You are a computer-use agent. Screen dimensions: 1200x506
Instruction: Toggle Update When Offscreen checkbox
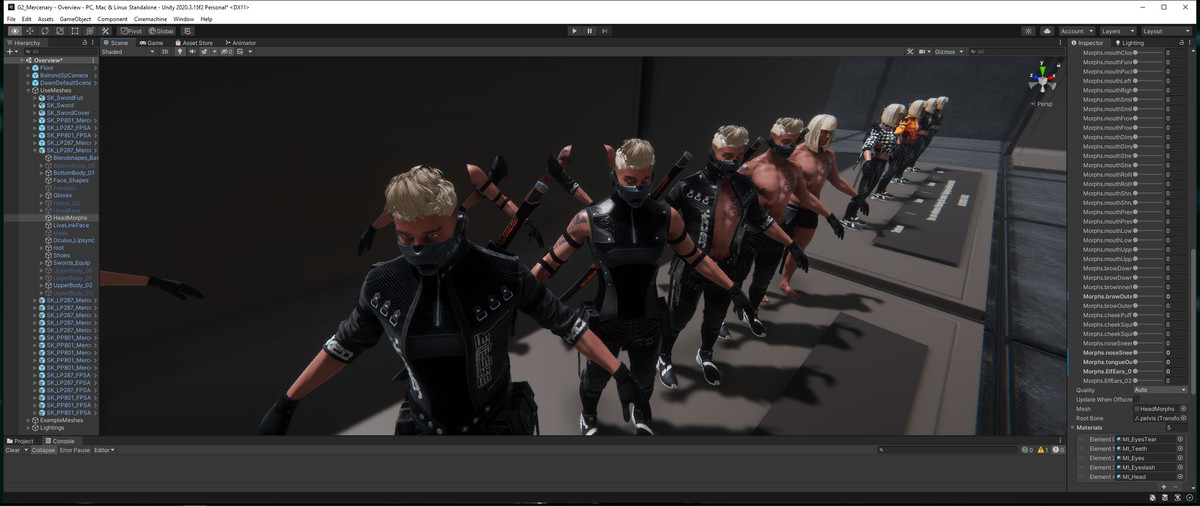click(x=1137, y=399)
